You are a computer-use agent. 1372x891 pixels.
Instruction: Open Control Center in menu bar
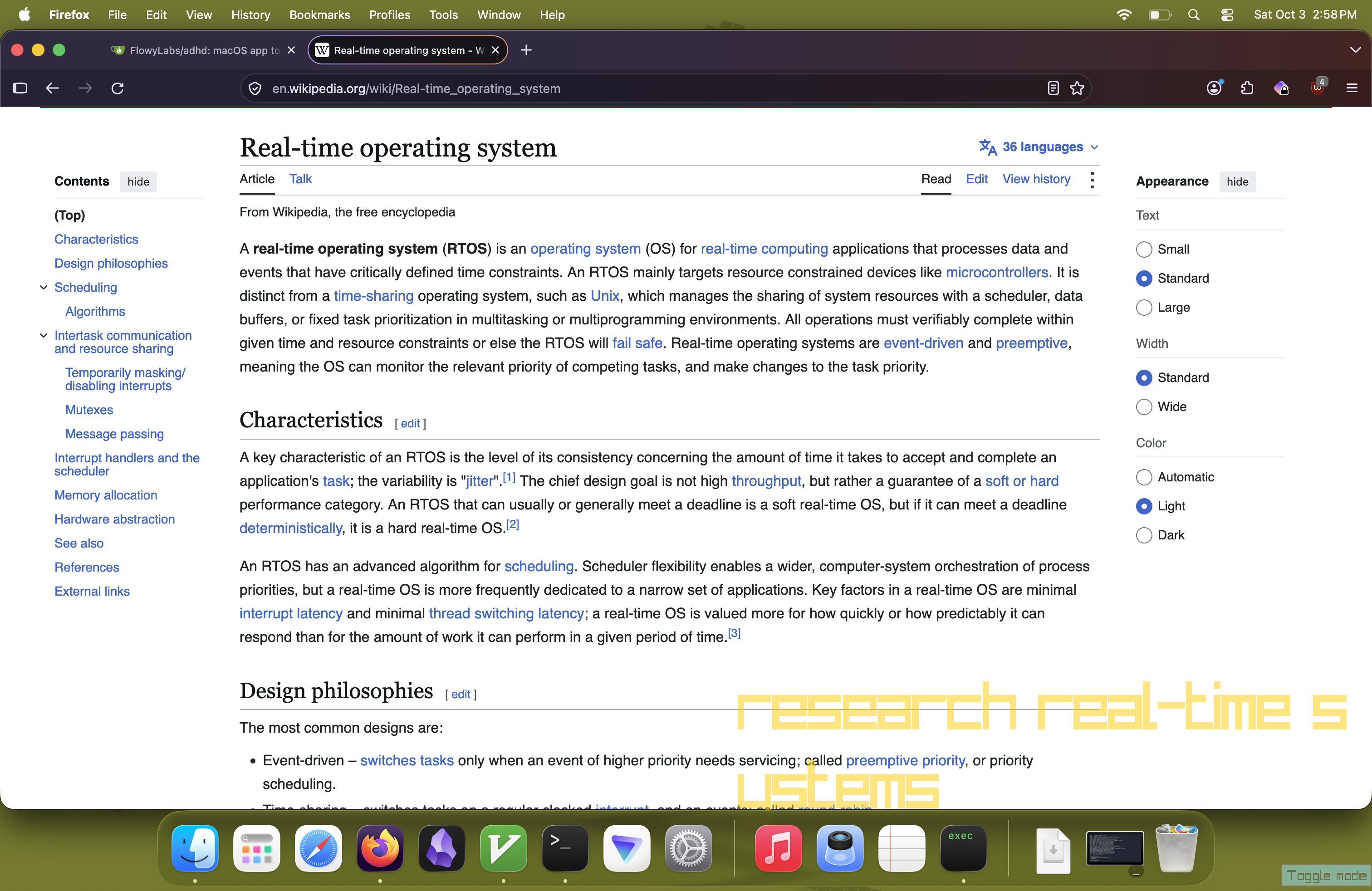1227,15
